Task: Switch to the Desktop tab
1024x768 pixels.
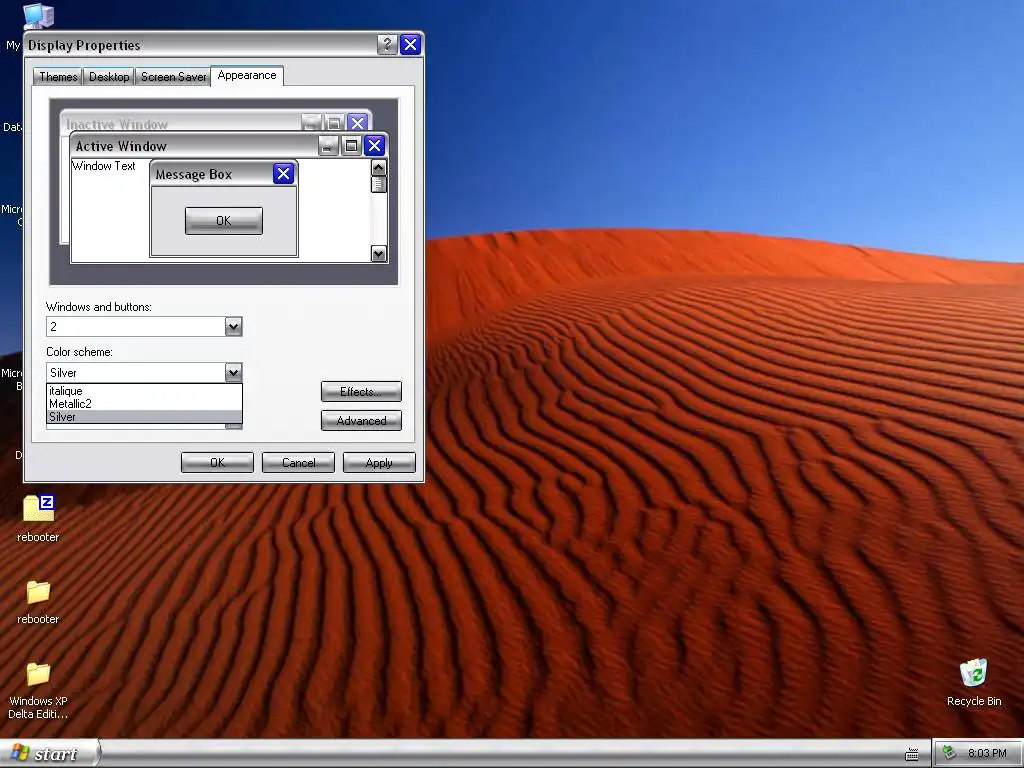Action: click(x=109, y=77)
